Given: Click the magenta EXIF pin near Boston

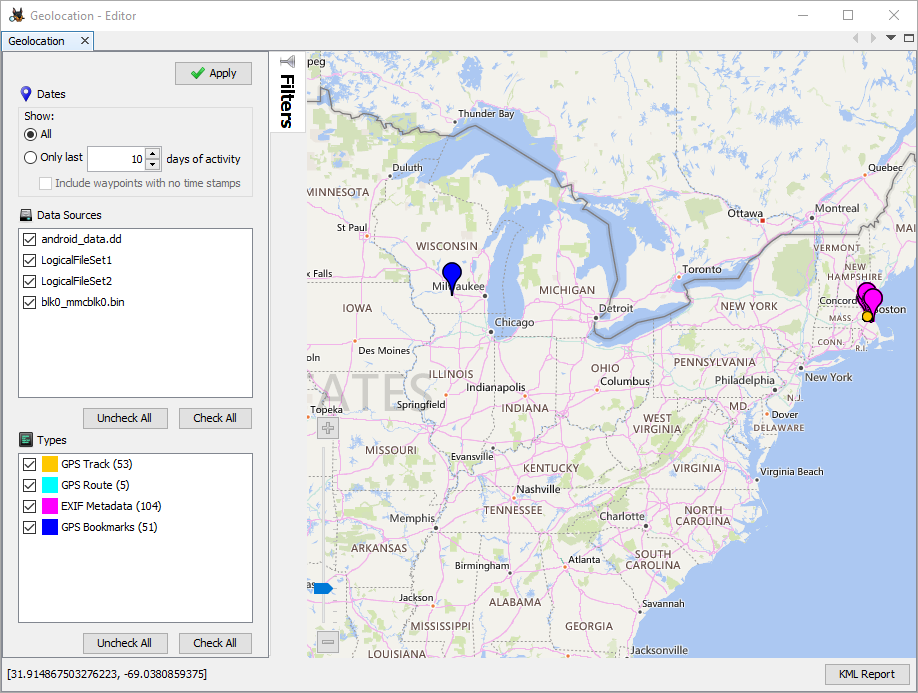Looking at the screenshot, I should [x=872, y=299].
